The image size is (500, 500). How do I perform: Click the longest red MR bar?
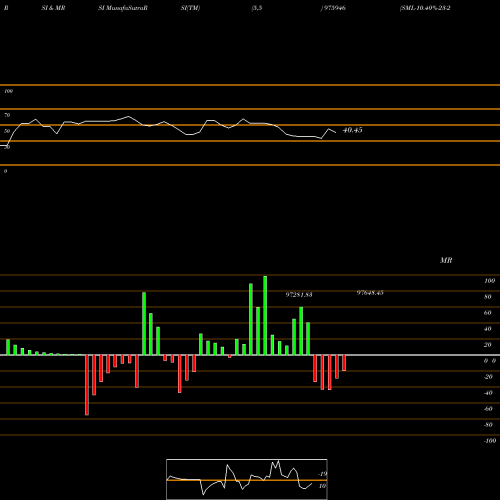point(87,385)
